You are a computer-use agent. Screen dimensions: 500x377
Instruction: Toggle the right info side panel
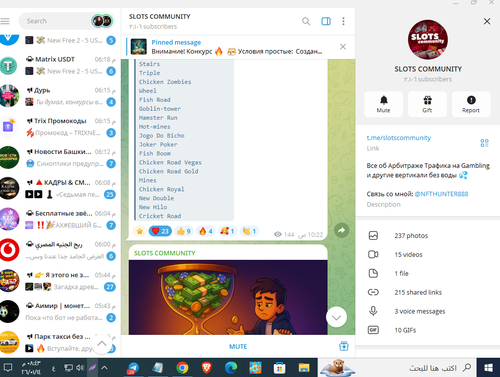tap(326, 21)
